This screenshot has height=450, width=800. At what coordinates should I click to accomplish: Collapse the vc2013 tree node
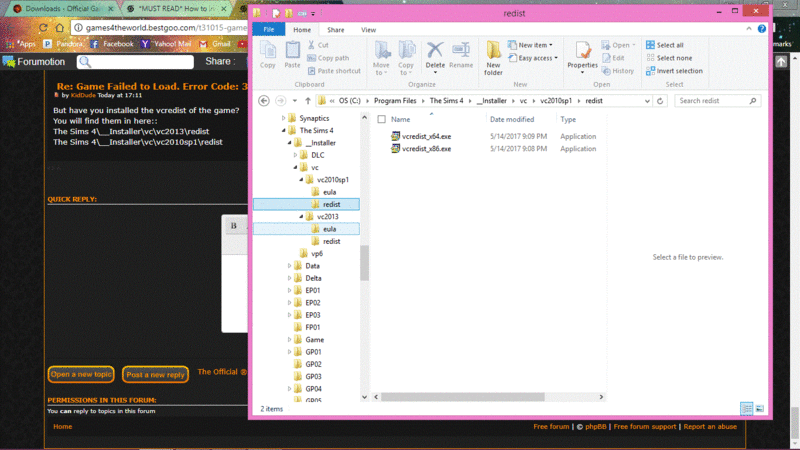coord(301,217)
